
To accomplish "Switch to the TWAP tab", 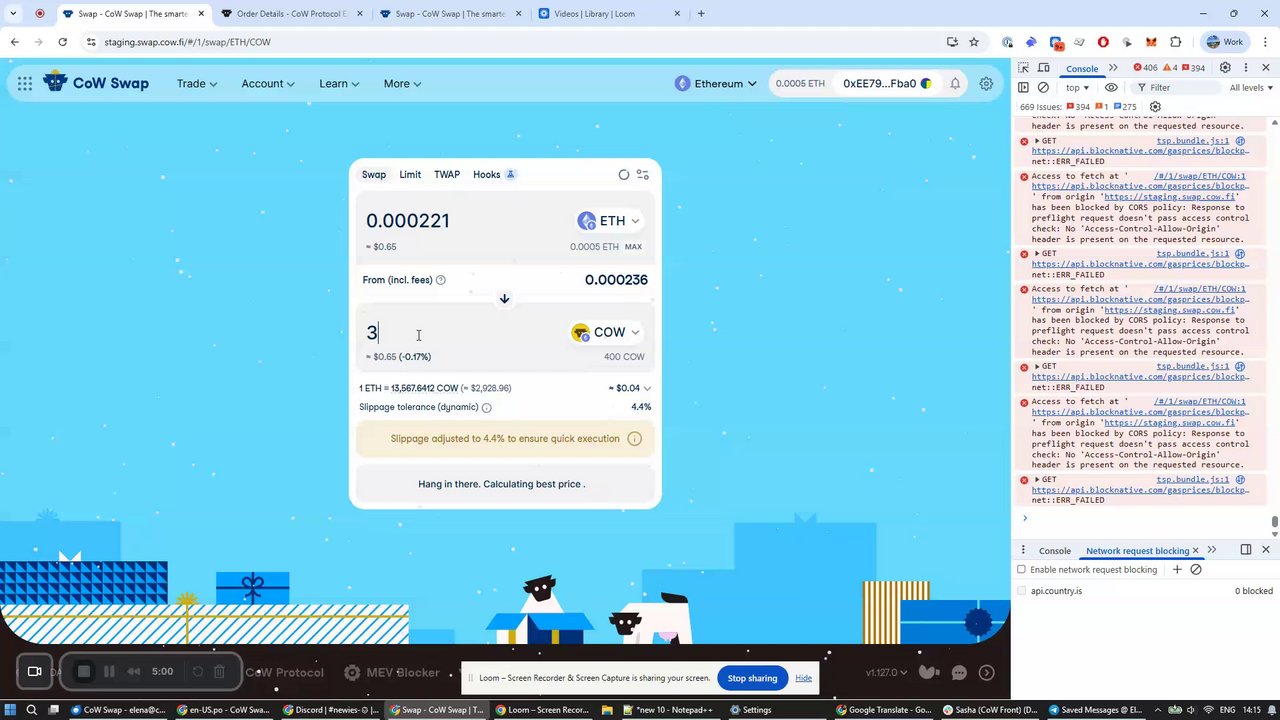I will point(447,175).
